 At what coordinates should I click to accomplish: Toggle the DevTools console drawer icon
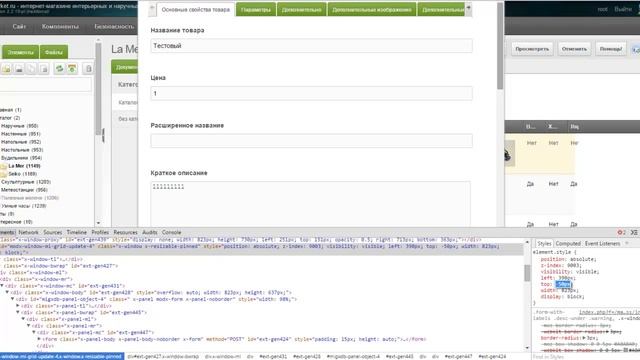(634, 232)
